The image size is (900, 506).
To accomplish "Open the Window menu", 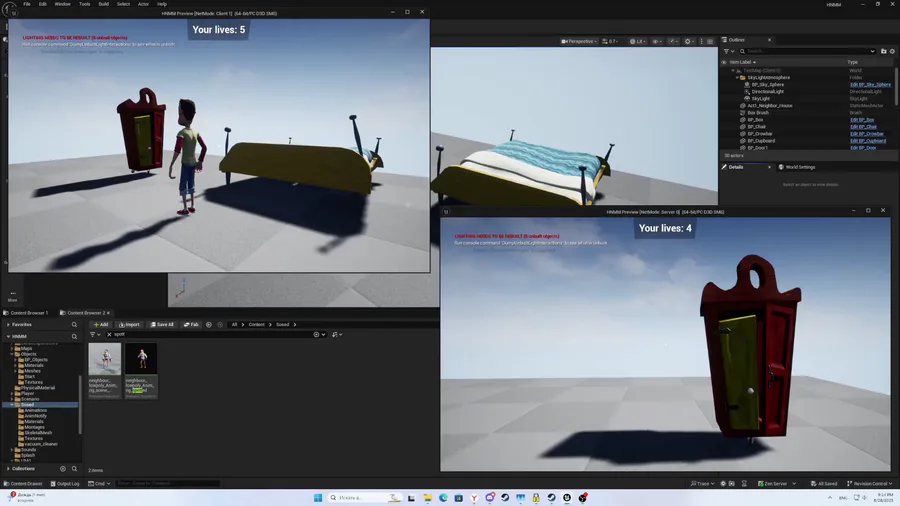I will click(62, 4).
